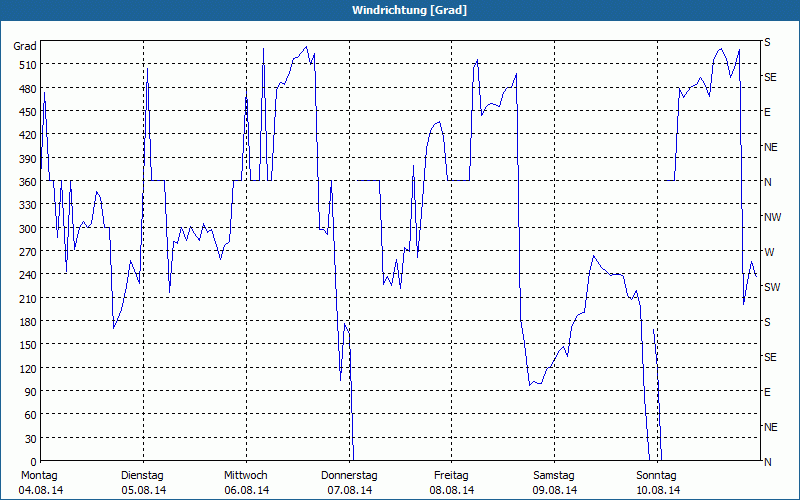Click the 'W' compass label on right axis
Viewport: 800px width, 500px height.
tap(769, 252)
